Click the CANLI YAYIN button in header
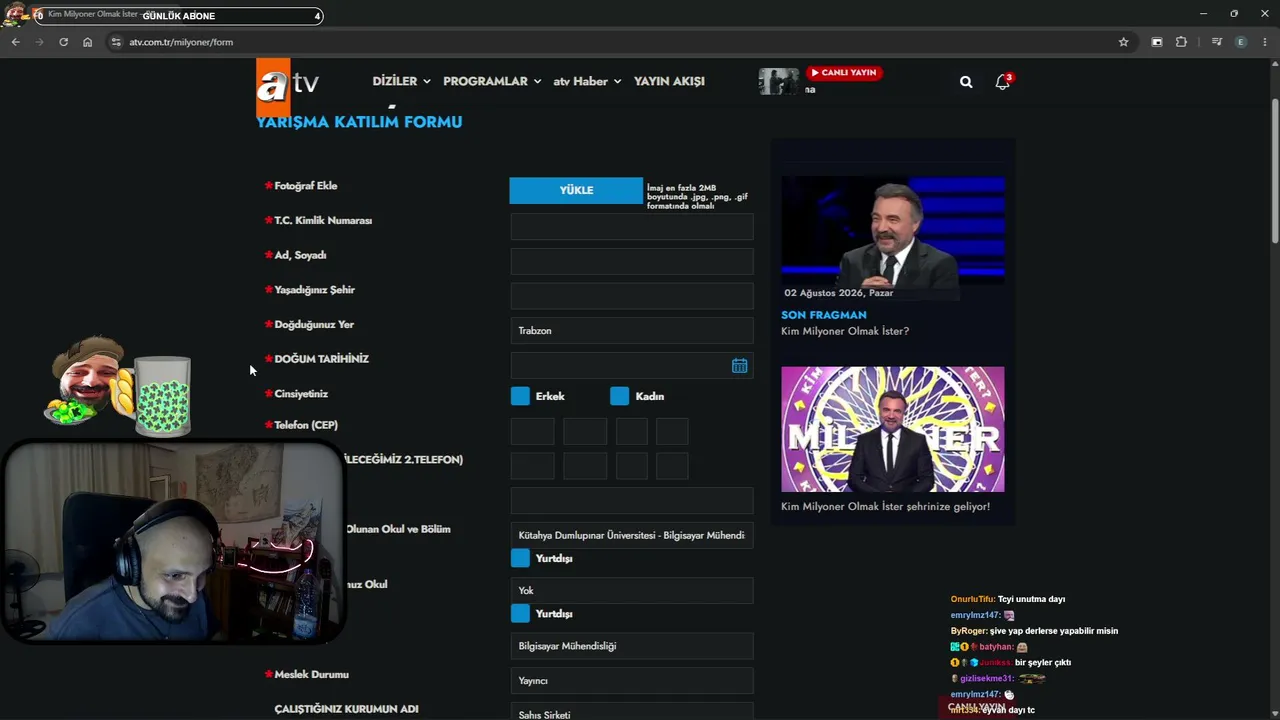The image size is (1280, 720). (844, 73)
